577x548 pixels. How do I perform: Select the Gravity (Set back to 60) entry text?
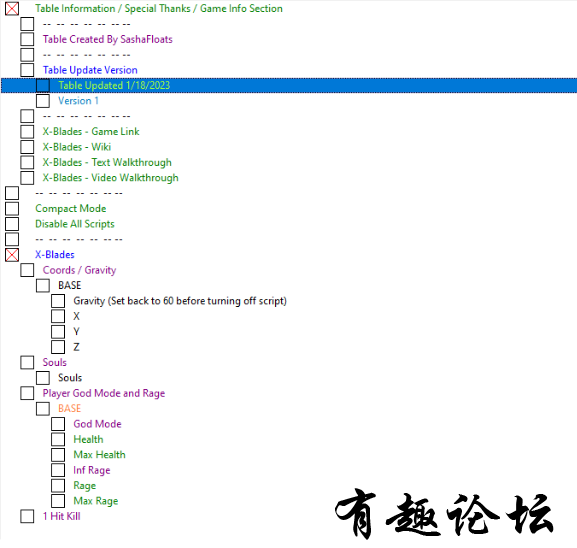tap(180, 301)
